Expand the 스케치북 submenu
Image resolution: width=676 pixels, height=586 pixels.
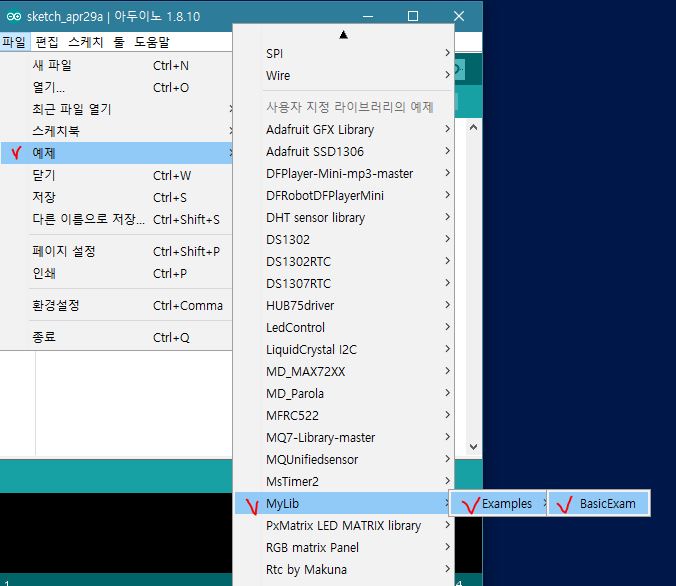116,131
